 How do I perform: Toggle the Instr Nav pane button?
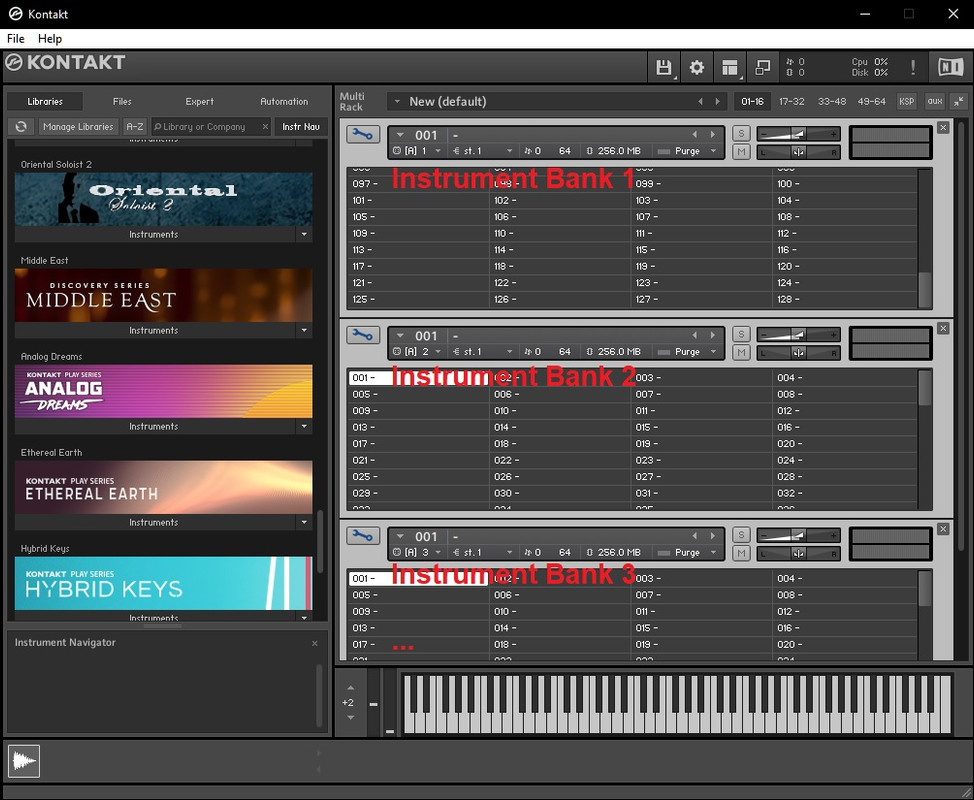point(301,127)
